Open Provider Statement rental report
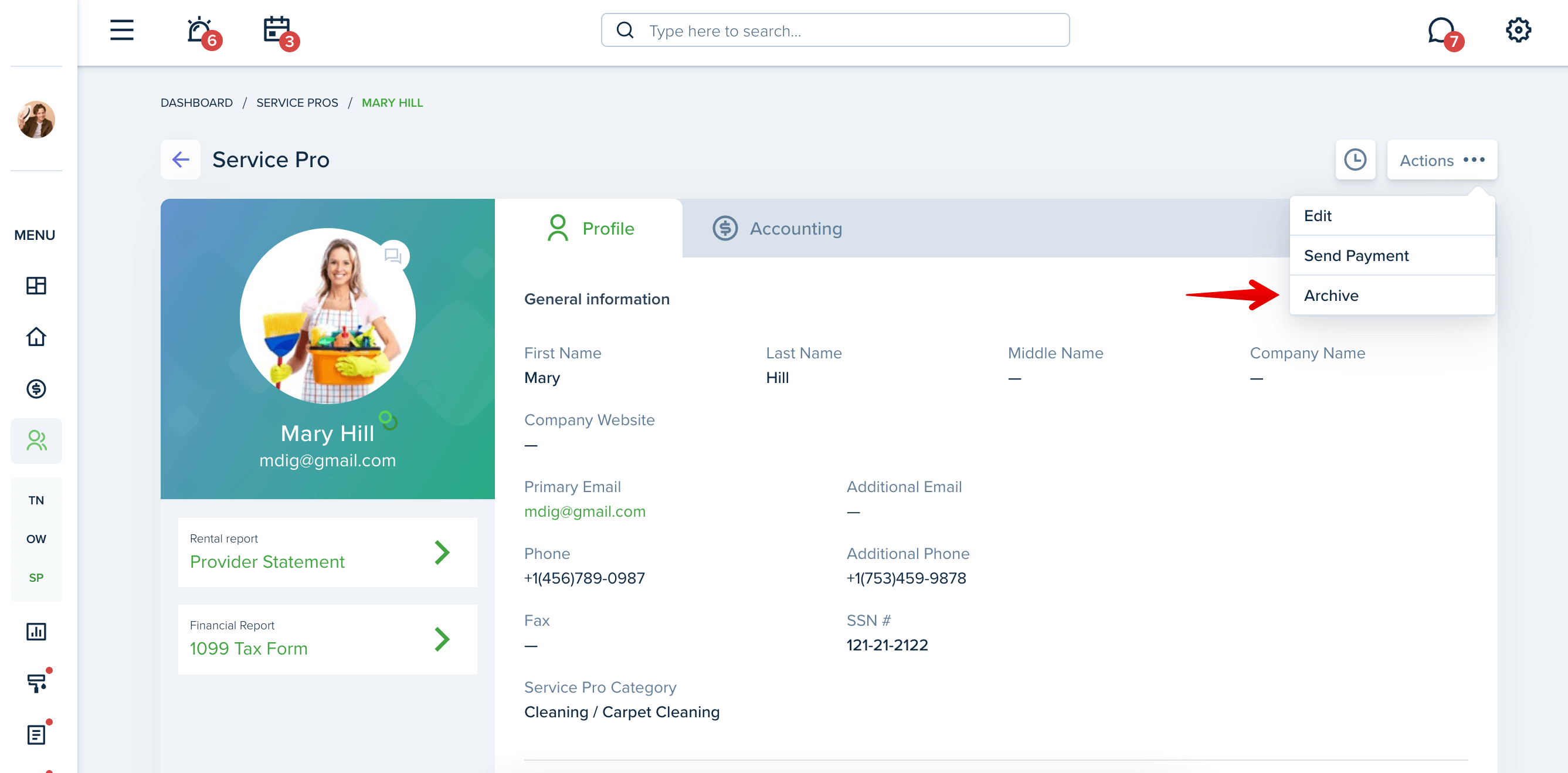 [327, 552]
